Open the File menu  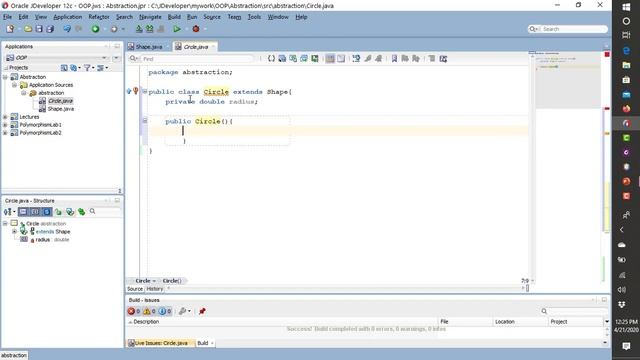(7, 17)
